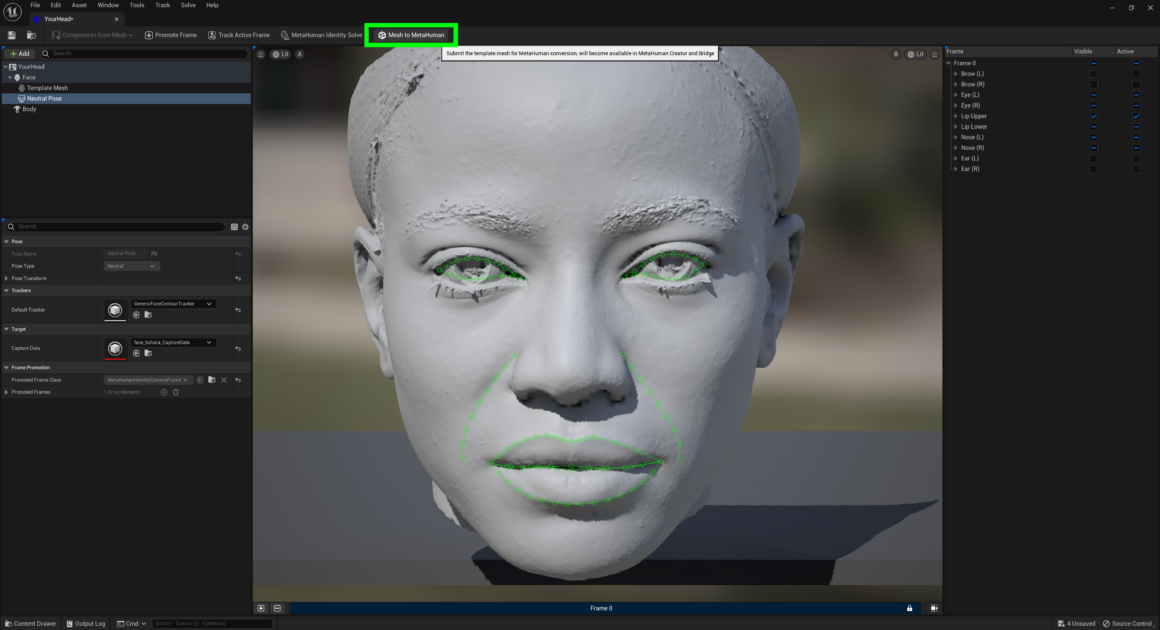The width and height of the screenshot is (1160, 630).
Task: Toggle the lock icon on the Frame 0 bar
Action: click(909, 609)
